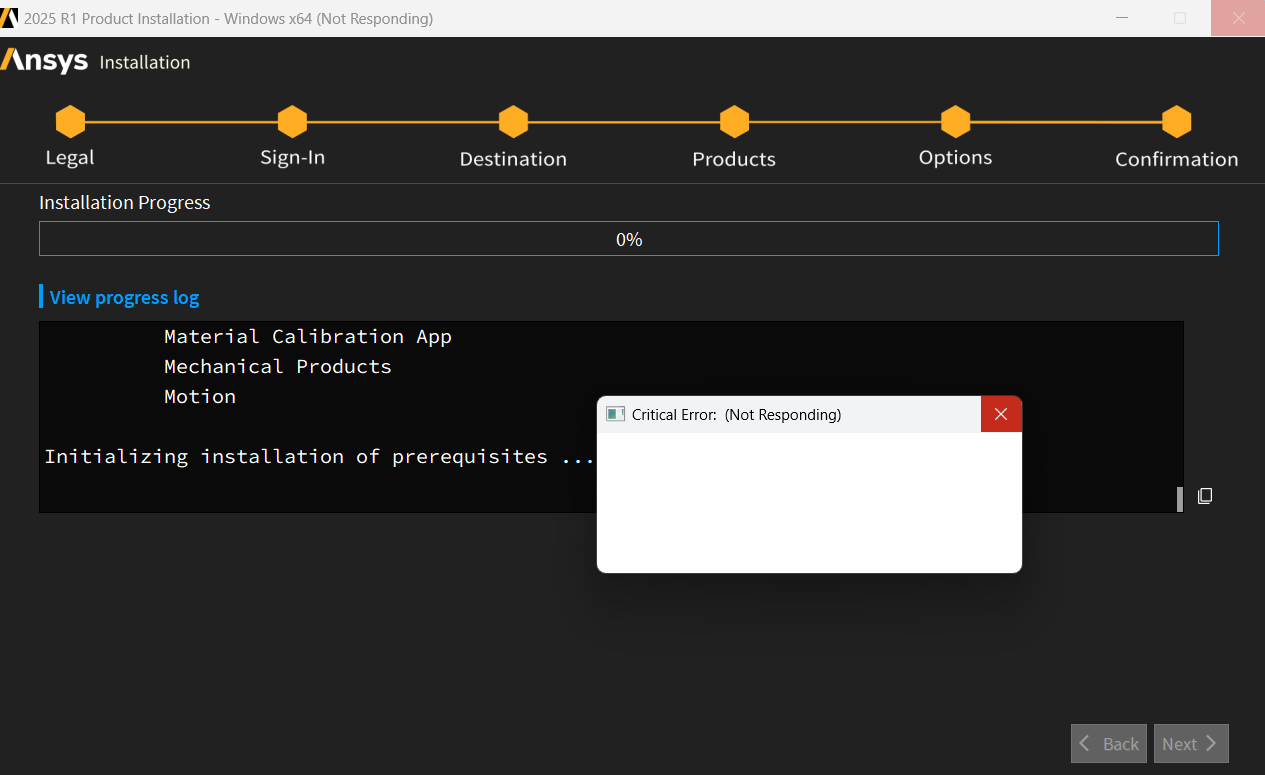Click the Ansys logo in header
1265x775 pixels.
(x=45, y=61)
